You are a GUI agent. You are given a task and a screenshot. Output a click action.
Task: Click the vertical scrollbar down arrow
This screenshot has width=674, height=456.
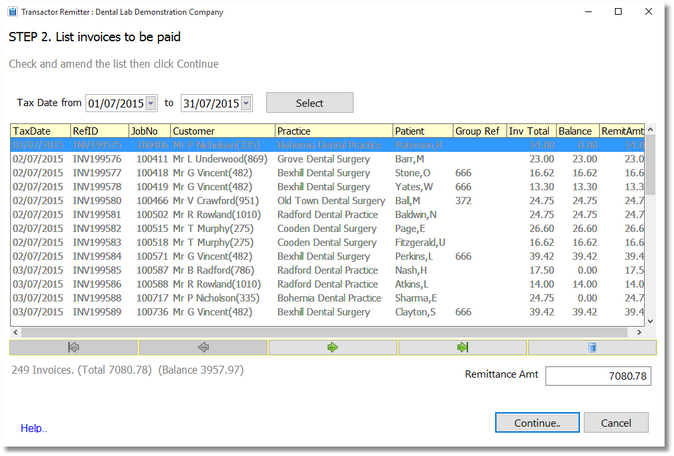(x=650, y=321)
